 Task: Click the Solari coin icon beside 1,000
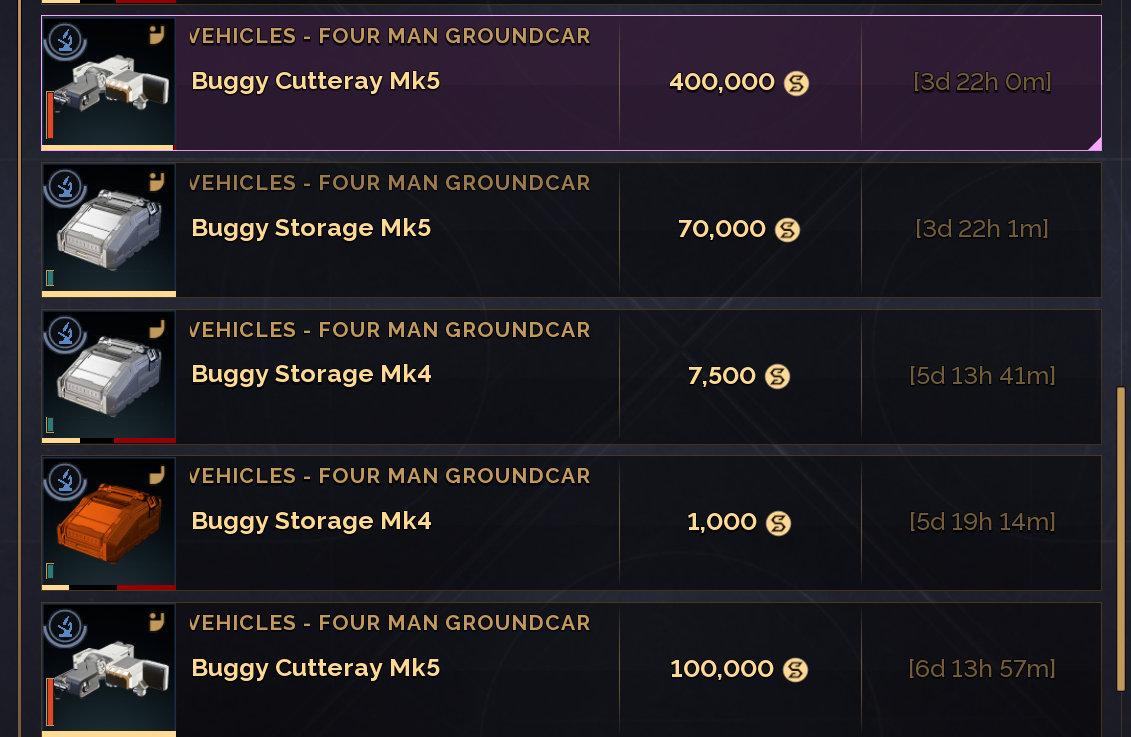(x=778, y=523)
